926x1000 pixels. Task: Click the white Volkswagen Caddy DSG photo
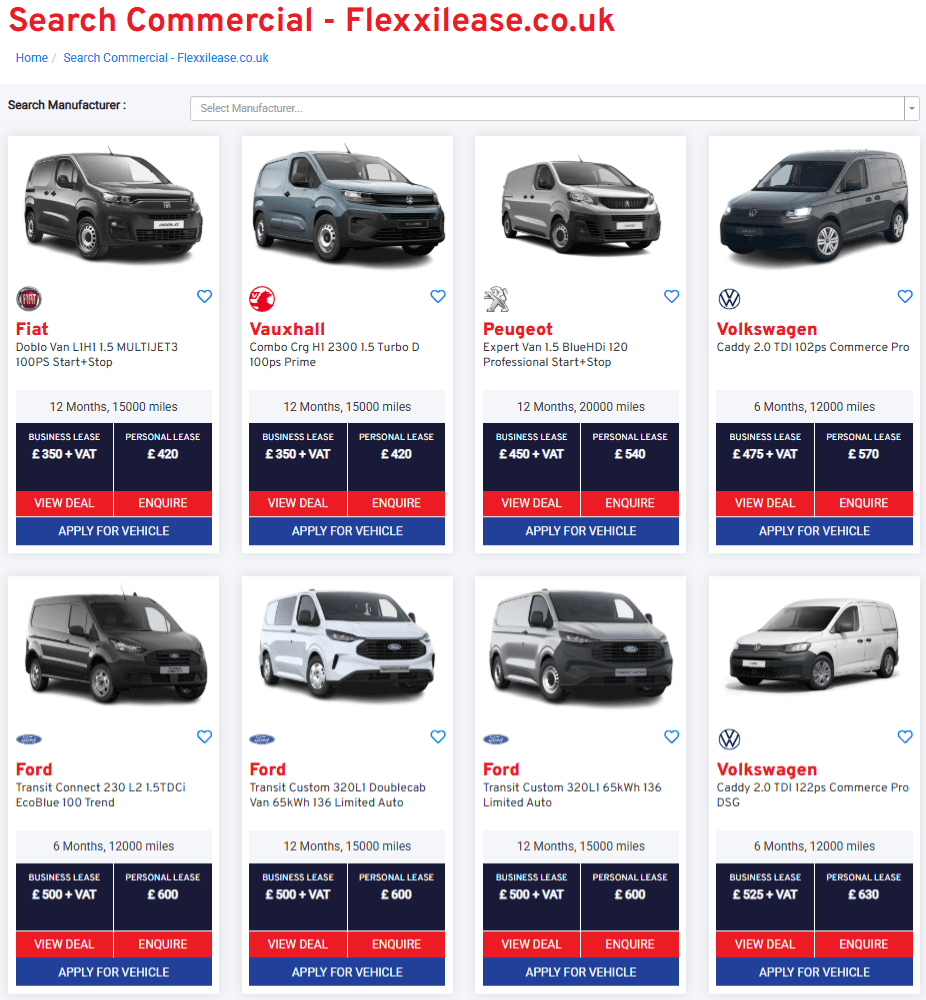[814, 648]
